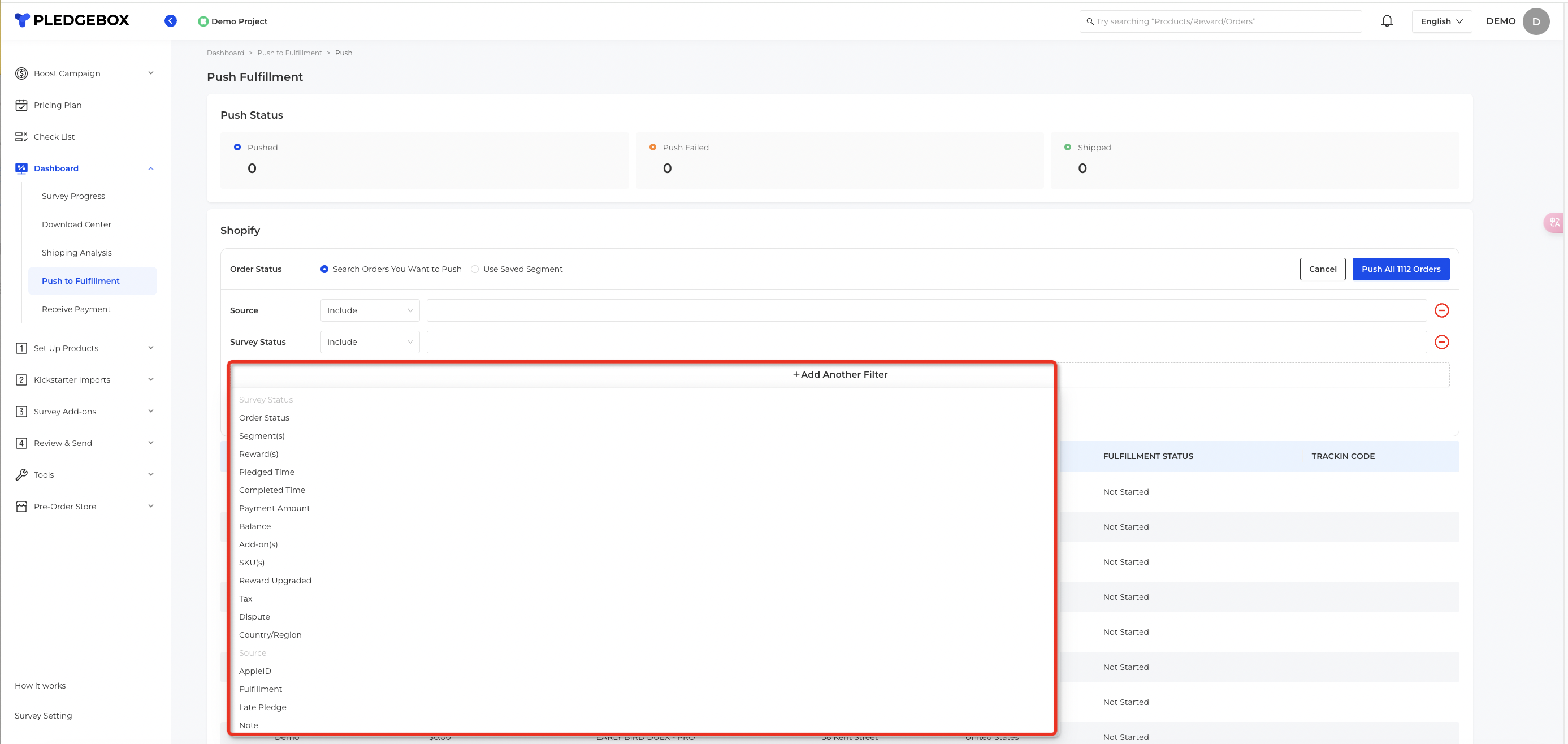Click Add Another Filter button
Screen dimensions: 1568x744
[x=839, y=374]
